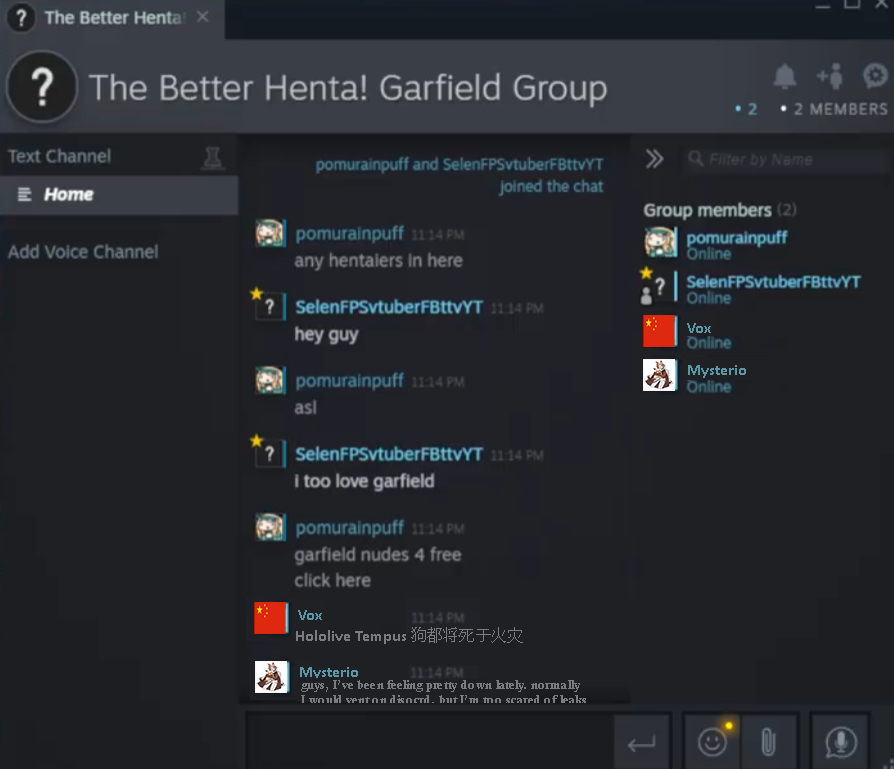
Task: Close the "The Better Henta!" chat tab
Action: point(202,17)
